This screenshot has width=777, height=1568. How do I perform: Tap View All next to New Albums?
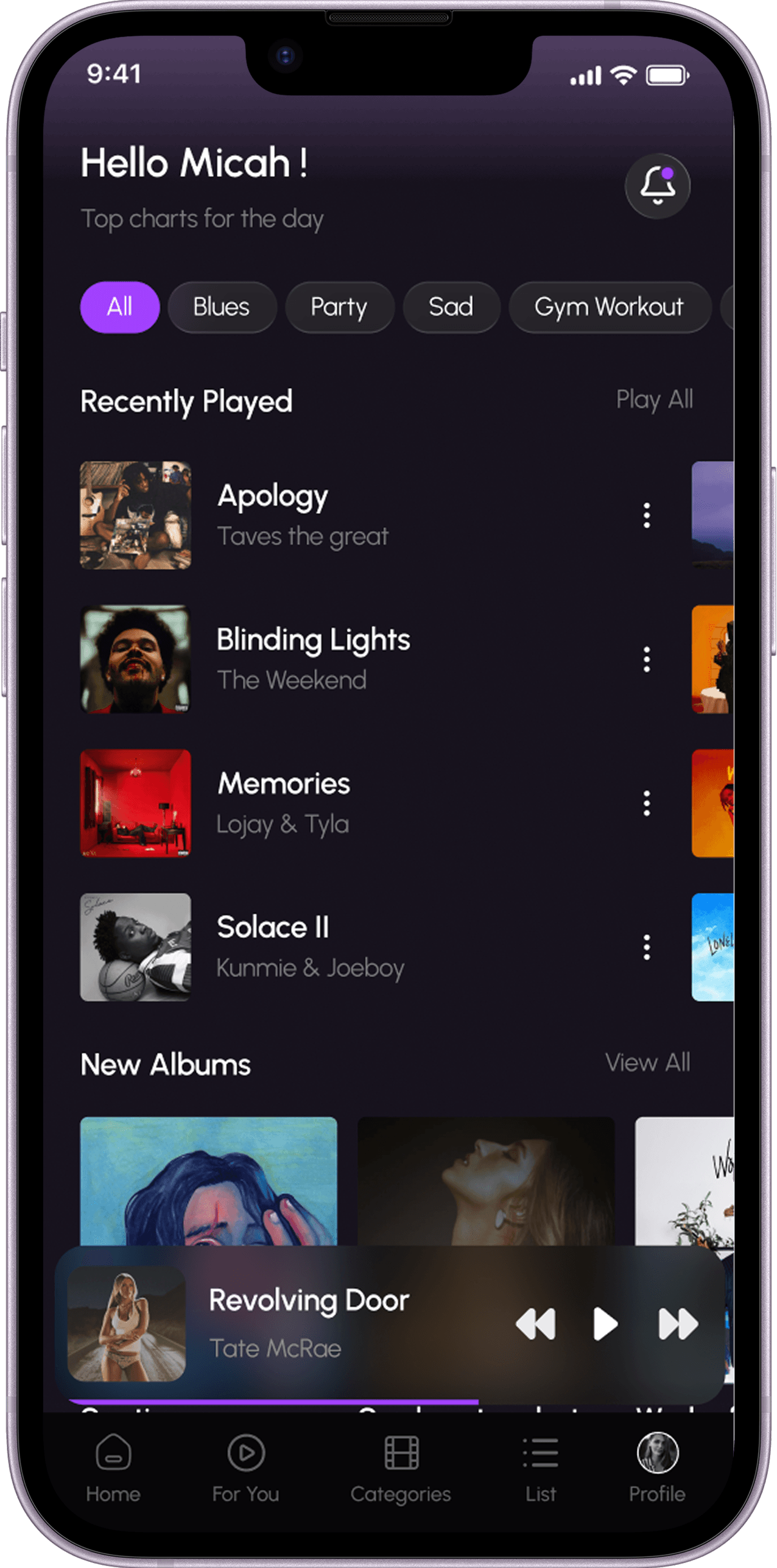(648, 1063)
